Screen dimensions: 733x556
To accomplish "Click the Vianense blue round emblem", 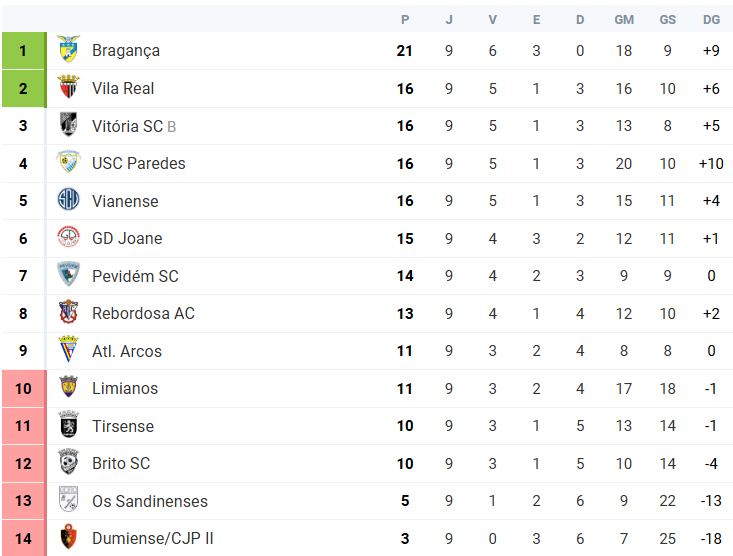I will 68,200.
